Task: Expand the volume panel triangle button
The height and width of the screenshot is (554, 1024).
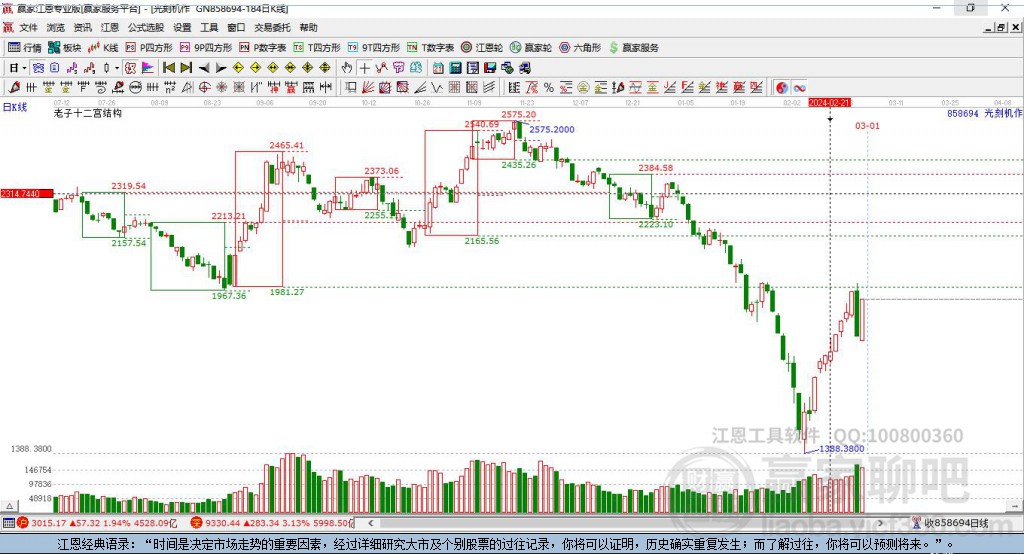Action: (x=10, y=506)
